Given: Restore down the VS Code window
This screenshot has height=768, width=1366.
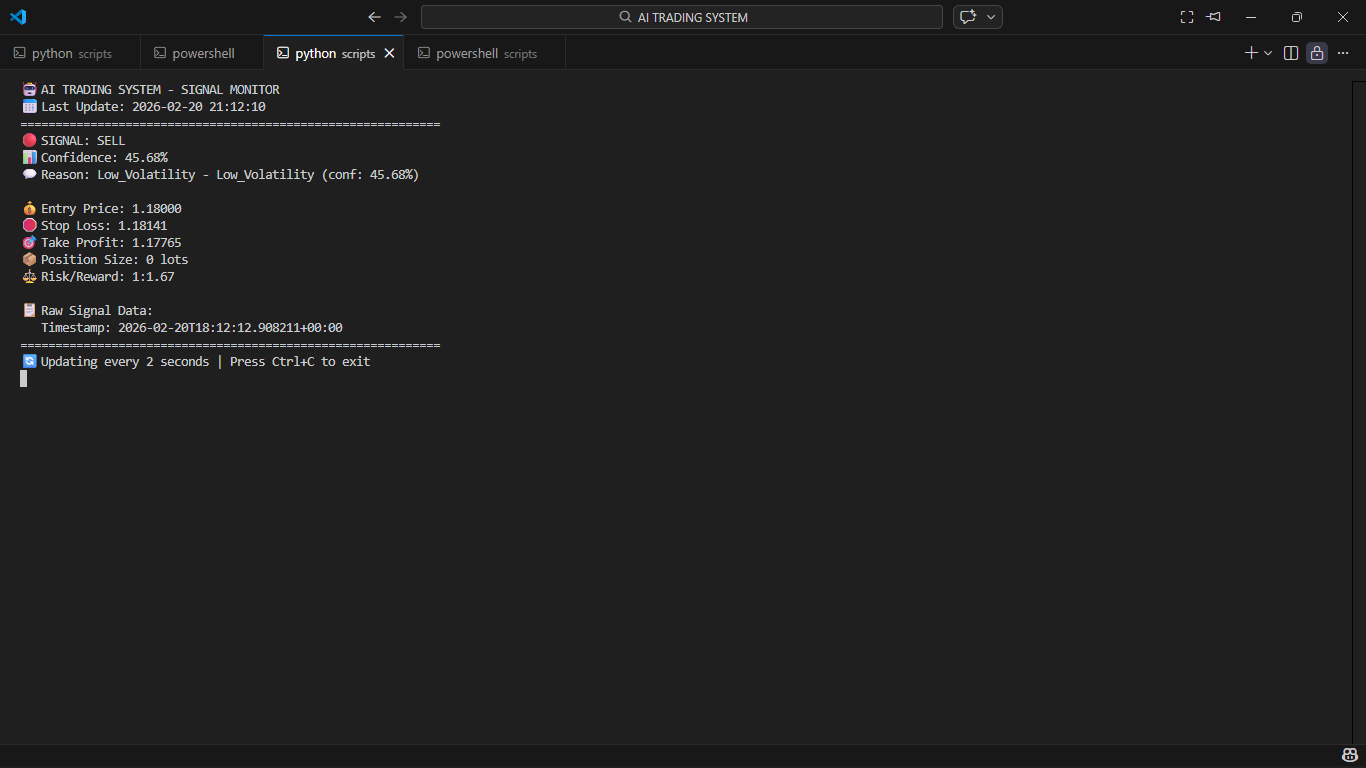Looking at the screenshot, I should click(1297, 17).
